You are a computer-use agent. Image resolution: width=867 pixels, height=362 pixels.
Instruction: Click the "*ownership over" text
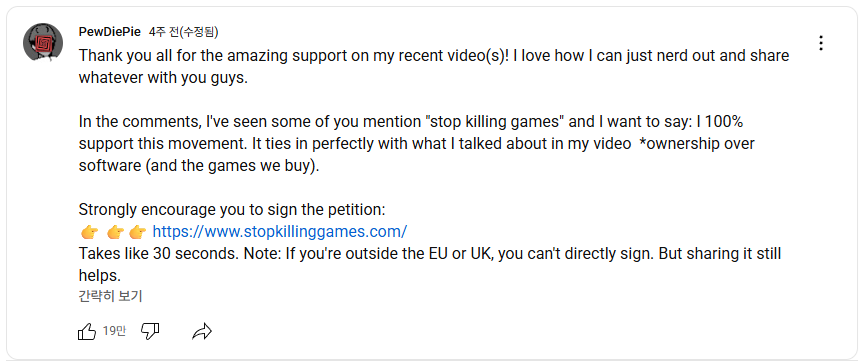(697, 144)
